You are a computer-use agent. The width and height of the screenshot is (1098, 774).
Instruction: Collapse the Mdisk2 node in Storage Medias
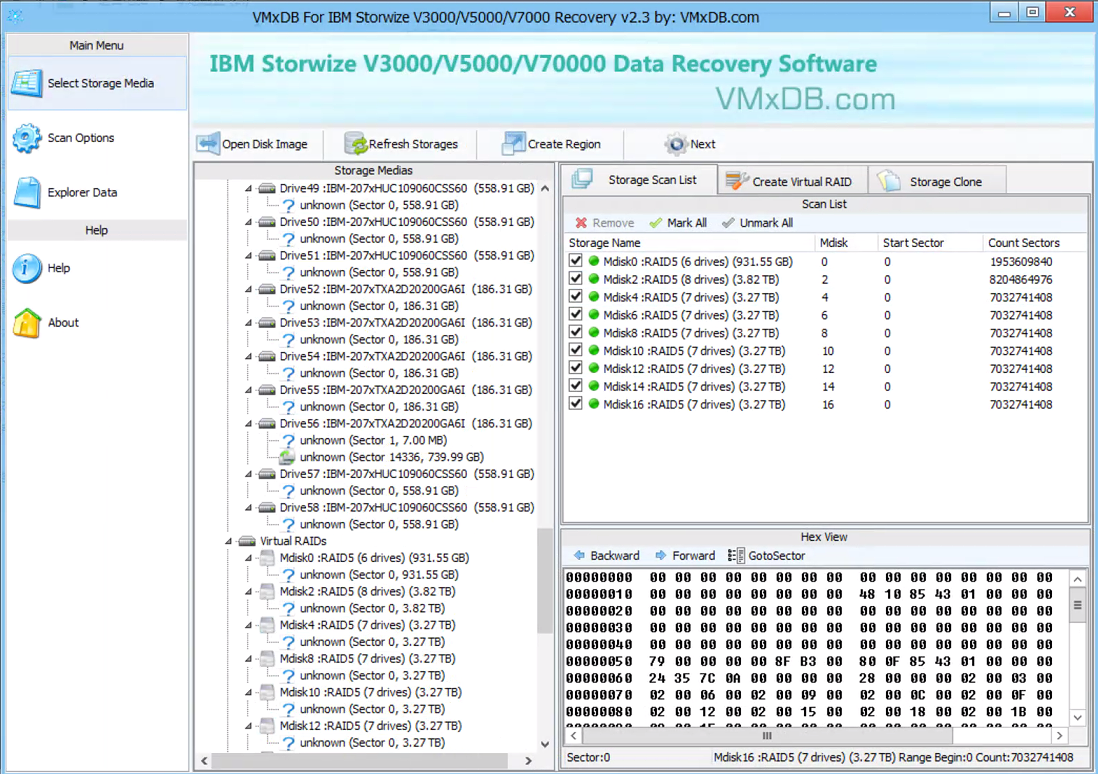pyautogui.click(x=249, y=592)
